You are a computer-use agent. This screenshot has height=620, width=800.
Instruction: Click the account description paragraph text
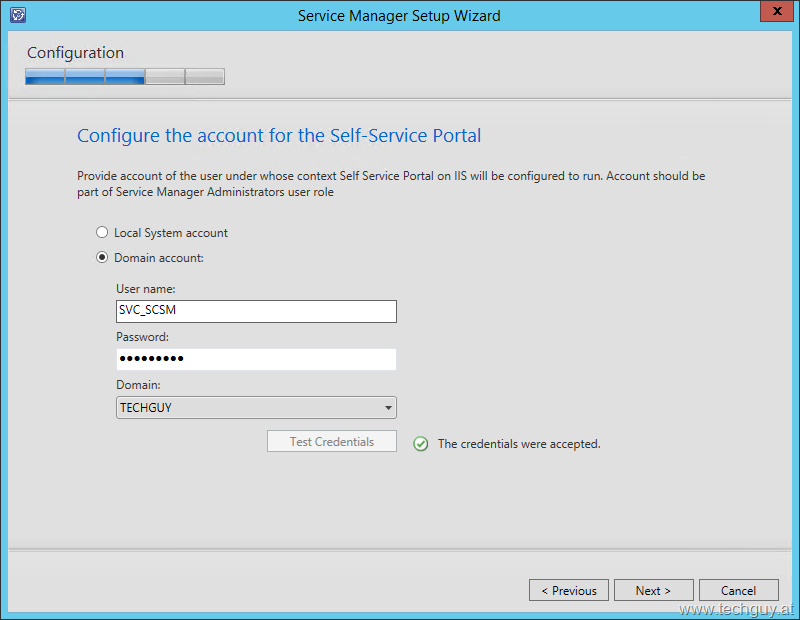pos(391,184)
